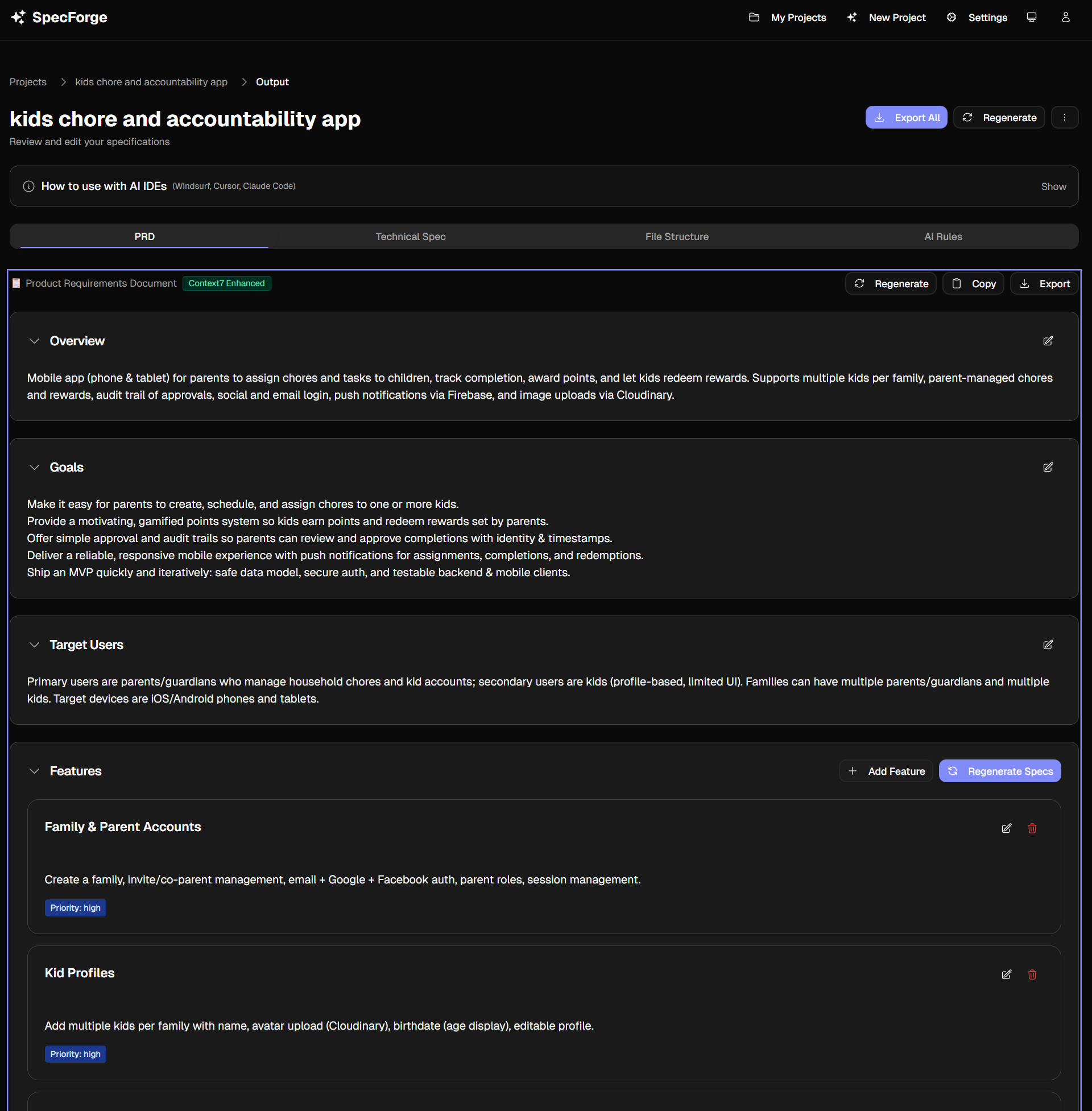Add a new feature with Add Feature
This screenshot has height=1111, width=1092.
886,771
